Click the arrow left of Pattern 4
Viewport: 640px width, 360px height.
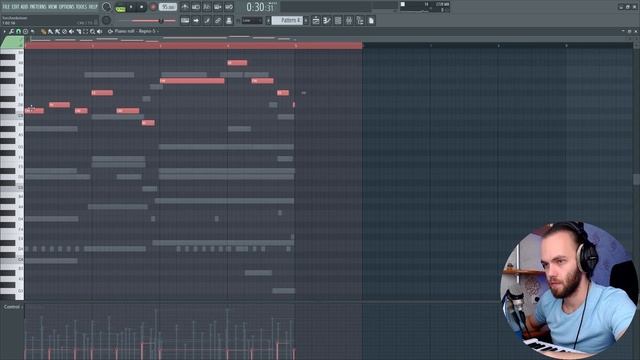click(x=269, y=20)
